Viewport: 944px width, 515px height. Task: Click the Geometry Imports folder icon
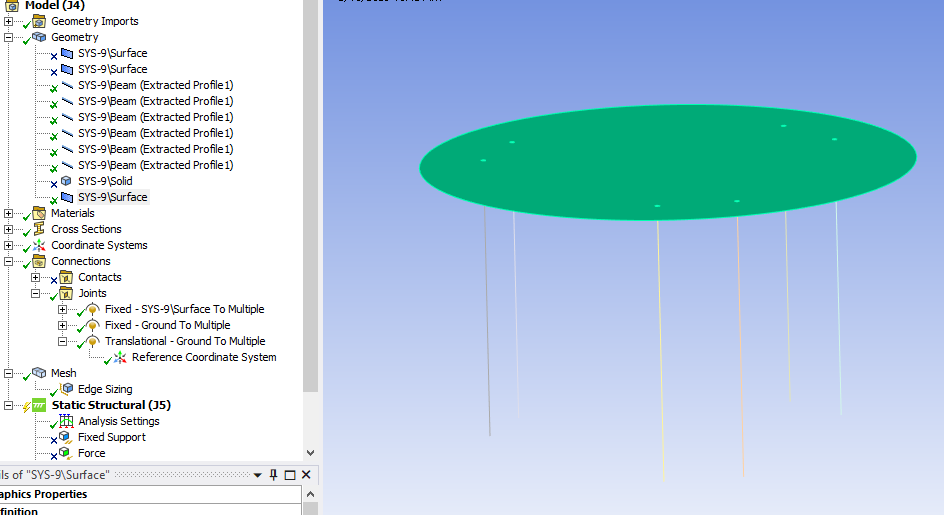[39, 22]
